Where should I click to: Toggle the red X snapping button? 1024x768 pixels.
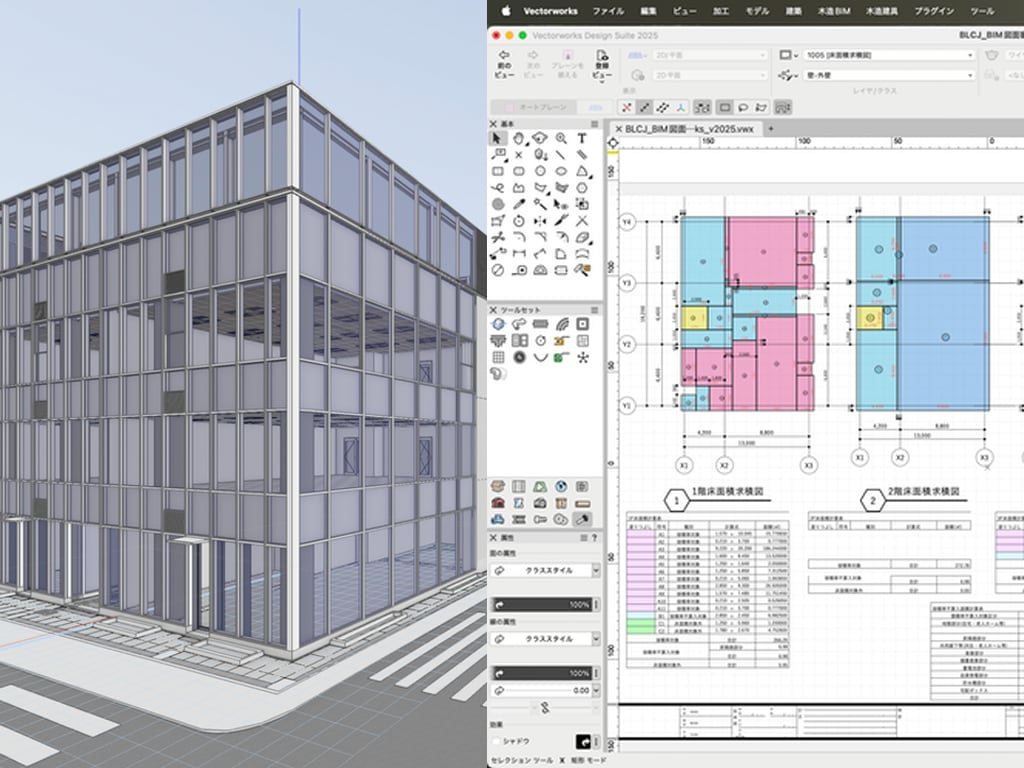[x=626, y=107]
